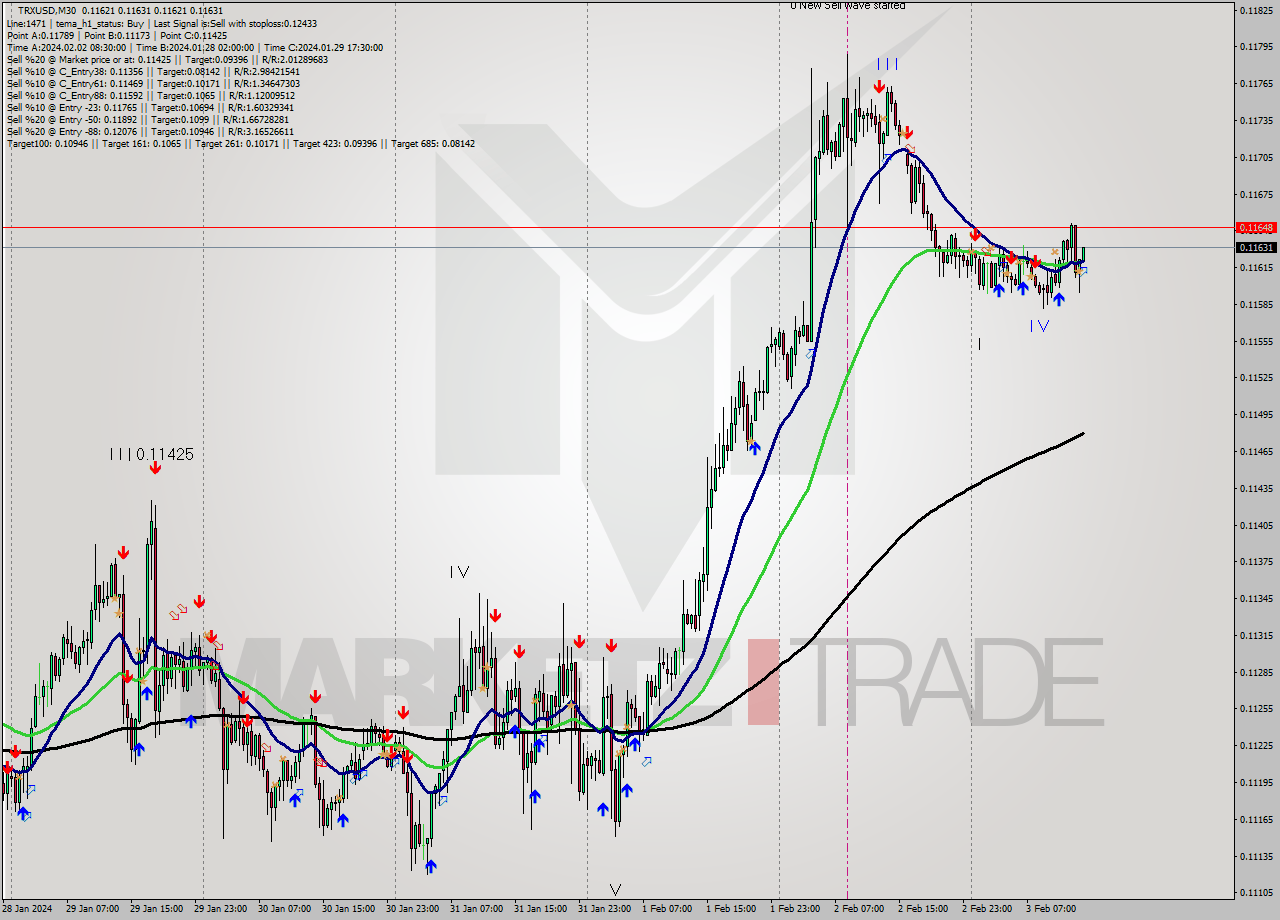Click the '30 Jan 15:00' time axis label
This screenshot has width=1280, height=920.
point(348,909)
